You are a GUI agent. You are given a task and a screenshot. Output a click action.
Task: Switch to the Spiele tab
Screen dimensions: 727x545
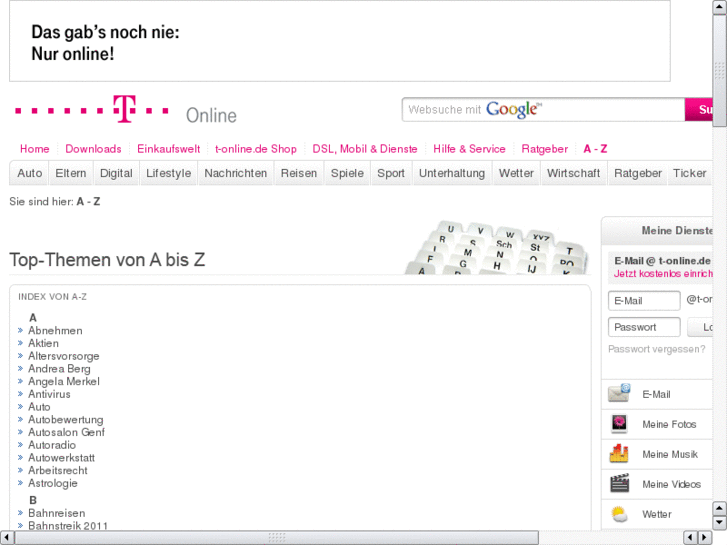pyautogui.click(x=347, y=173)
